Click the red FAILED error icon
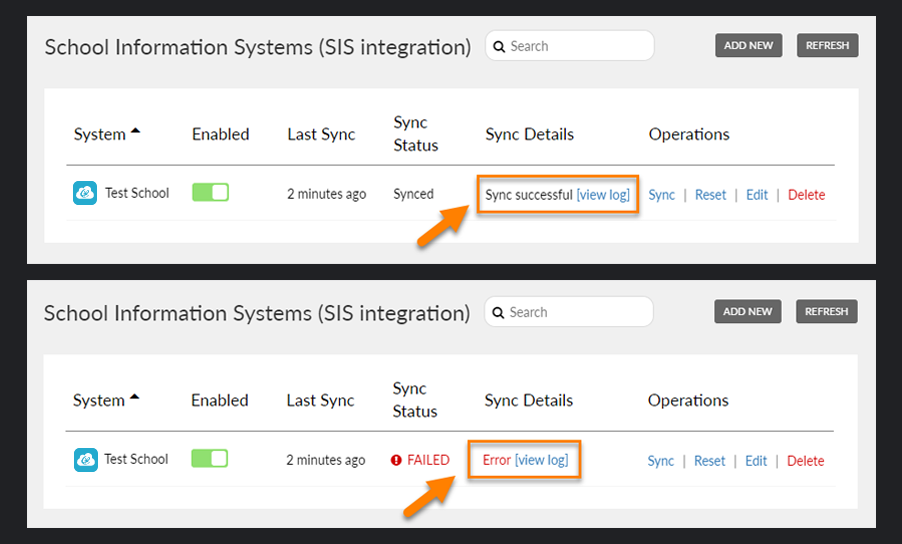The height and width of the screenshot is (544, 902). [x=396, y=460]
